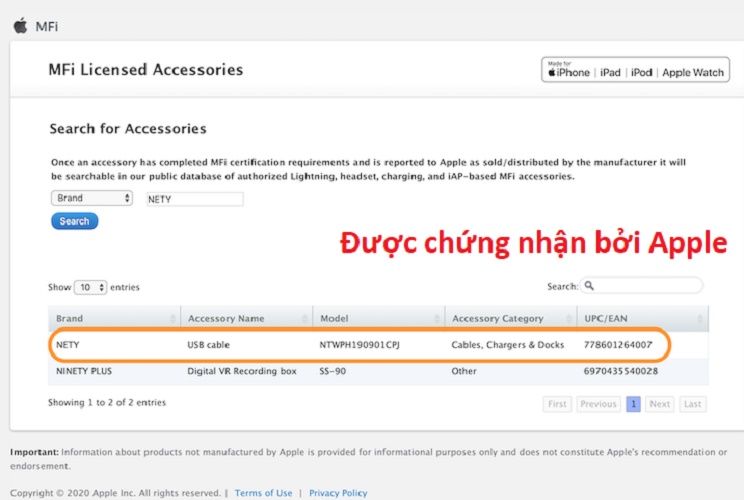
Task: Click the sort arrows in UPC/EAN column
Action: (700, 319)
